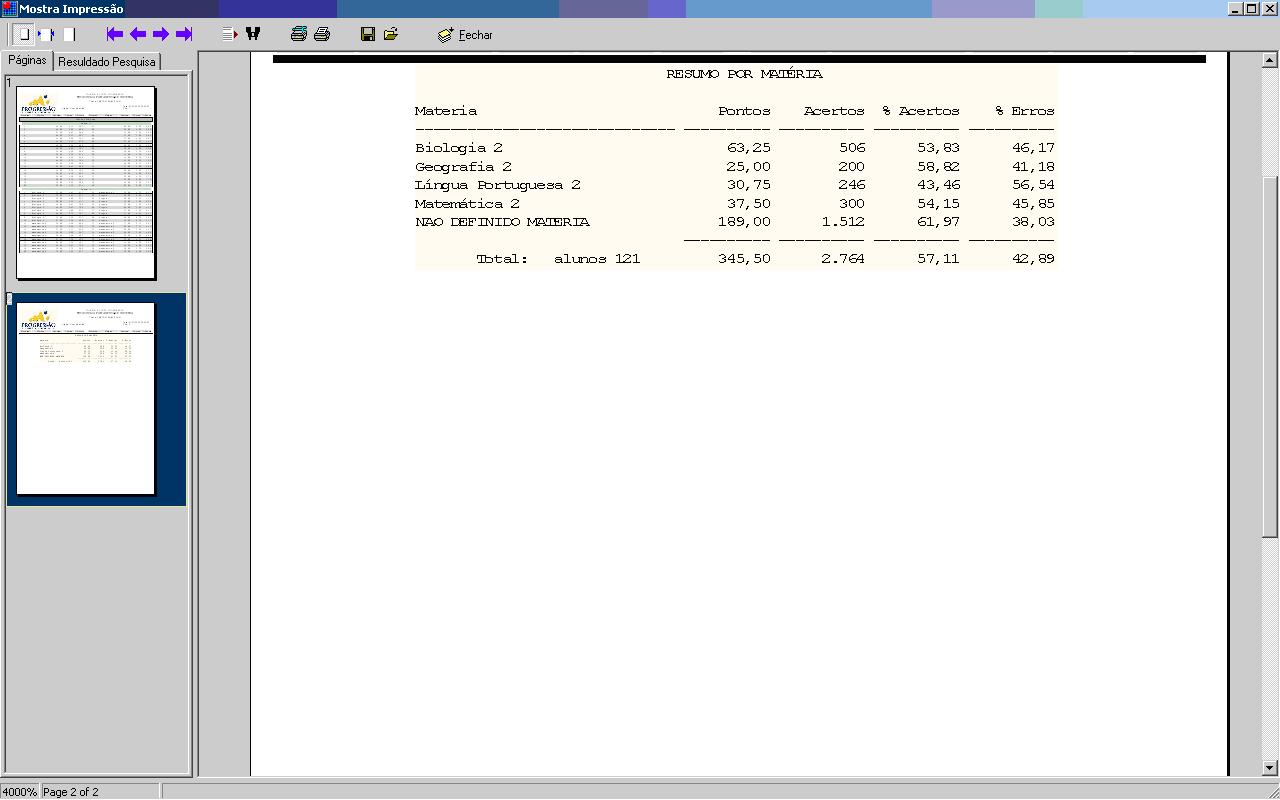
Task: Click the first page navigation arrow
Action: (x=115, y=34)
